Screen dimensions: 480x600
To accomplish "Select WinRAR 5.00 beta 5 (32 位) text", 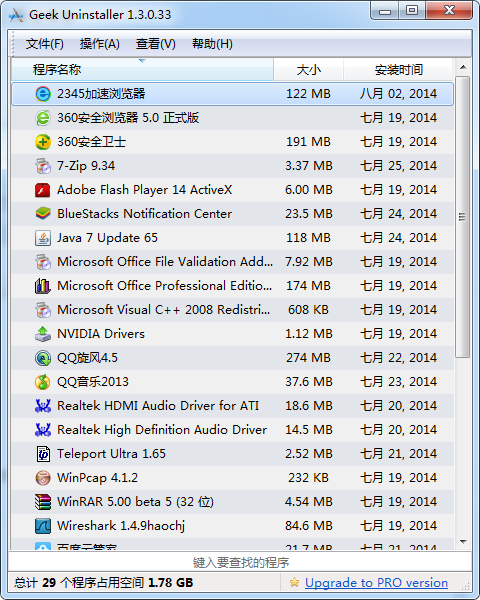I will click(x=135, y=502).
